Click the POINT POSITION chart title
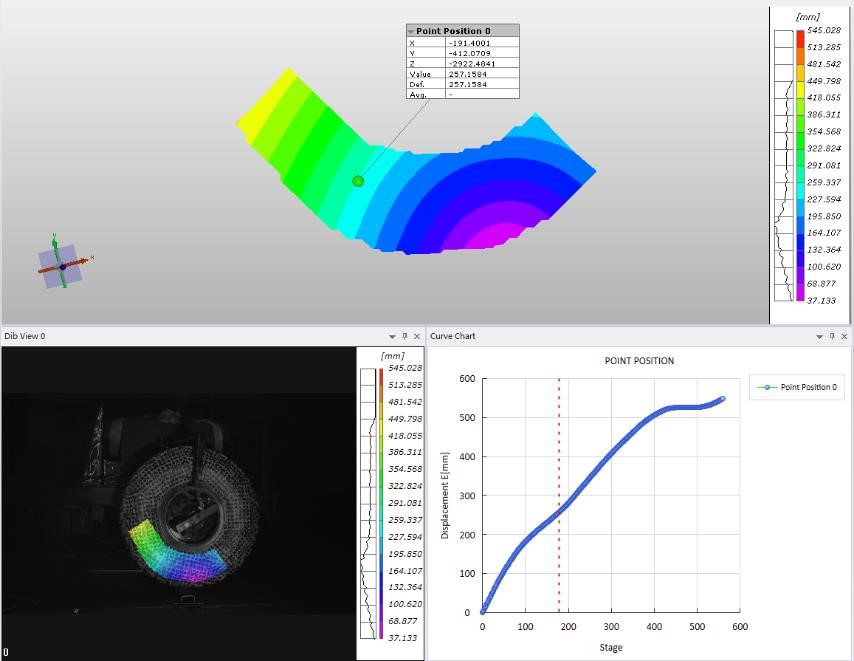This screenshot has height=661, width=854. (639, 361)
